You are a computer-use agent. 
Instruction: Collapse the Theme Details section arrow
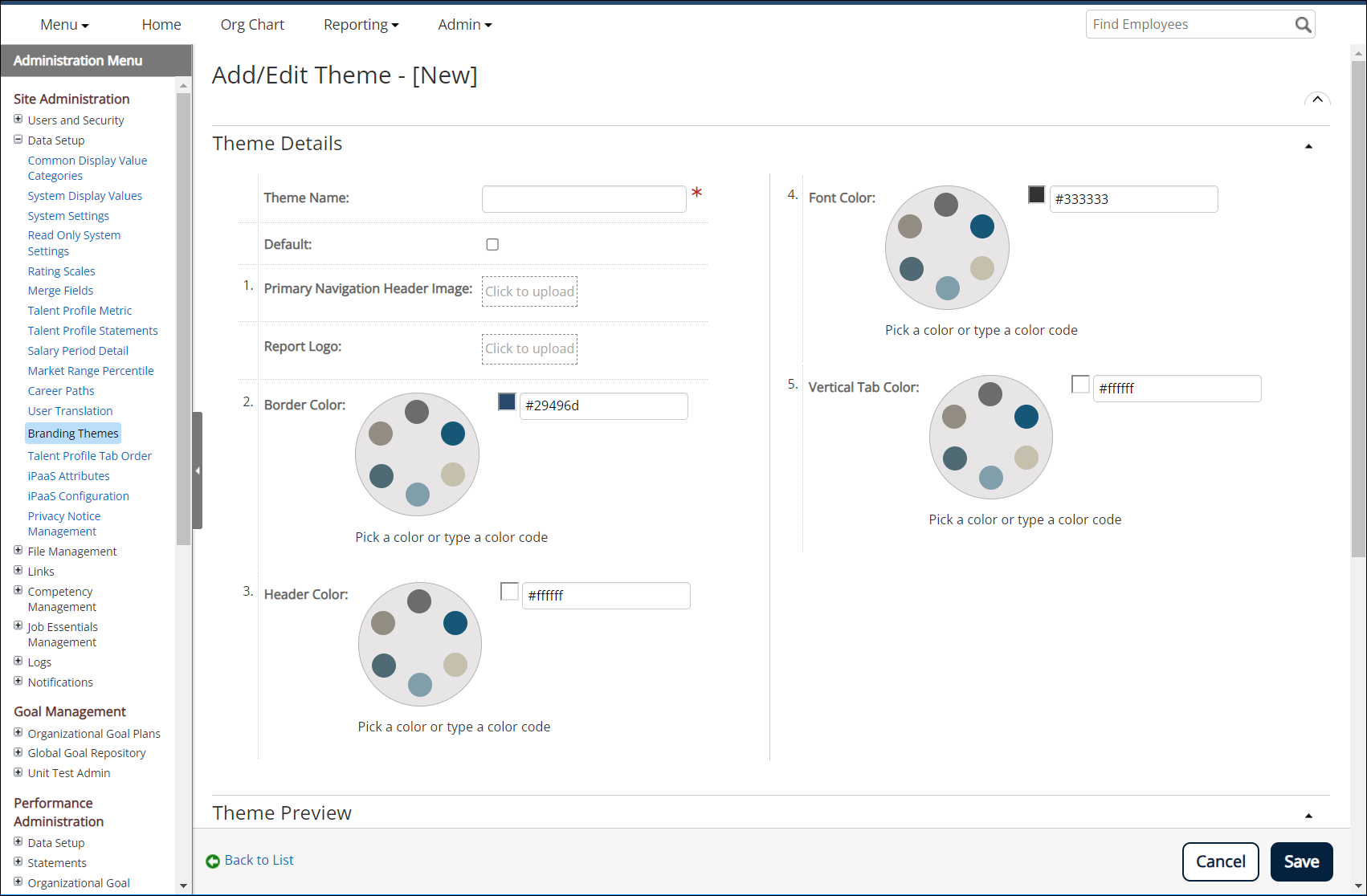(x=1308, y=146)
